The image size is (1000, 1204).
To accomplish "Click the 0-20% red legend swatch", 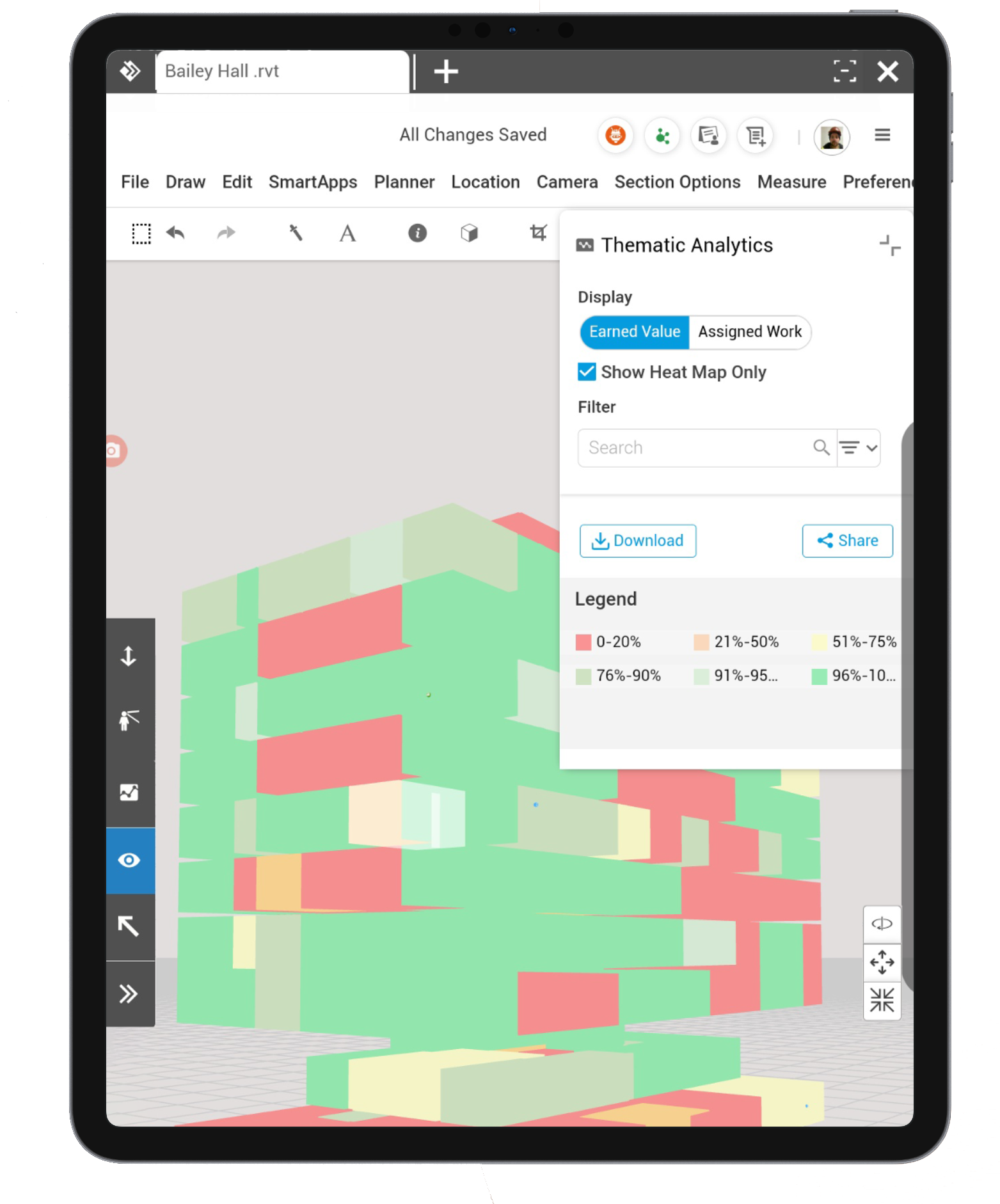I will click(x=583, y=642).
